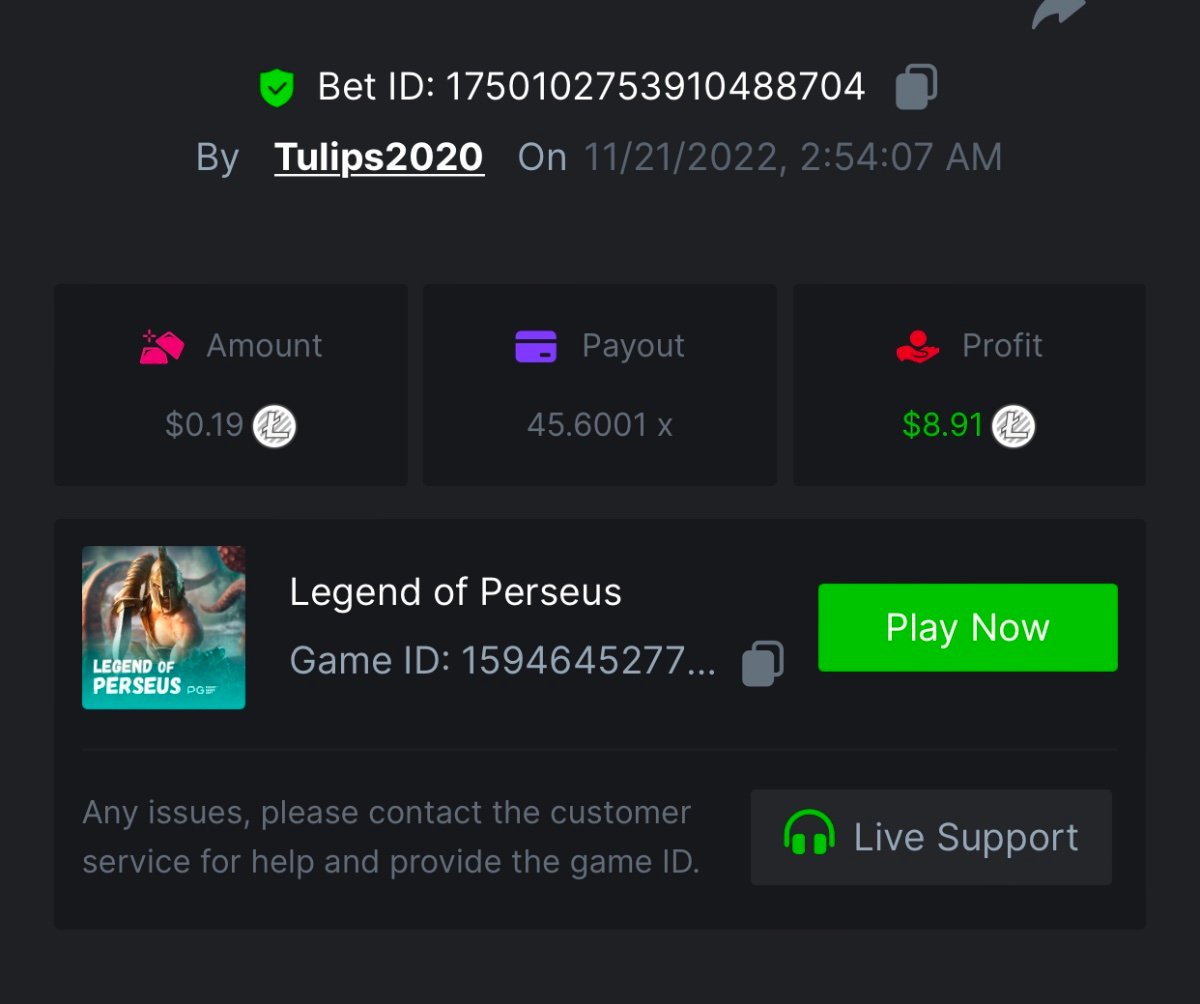Viewport: 1200px width, 1004px height.
Task: Click the pink Amount icon
Action: [x=162, y=346]
